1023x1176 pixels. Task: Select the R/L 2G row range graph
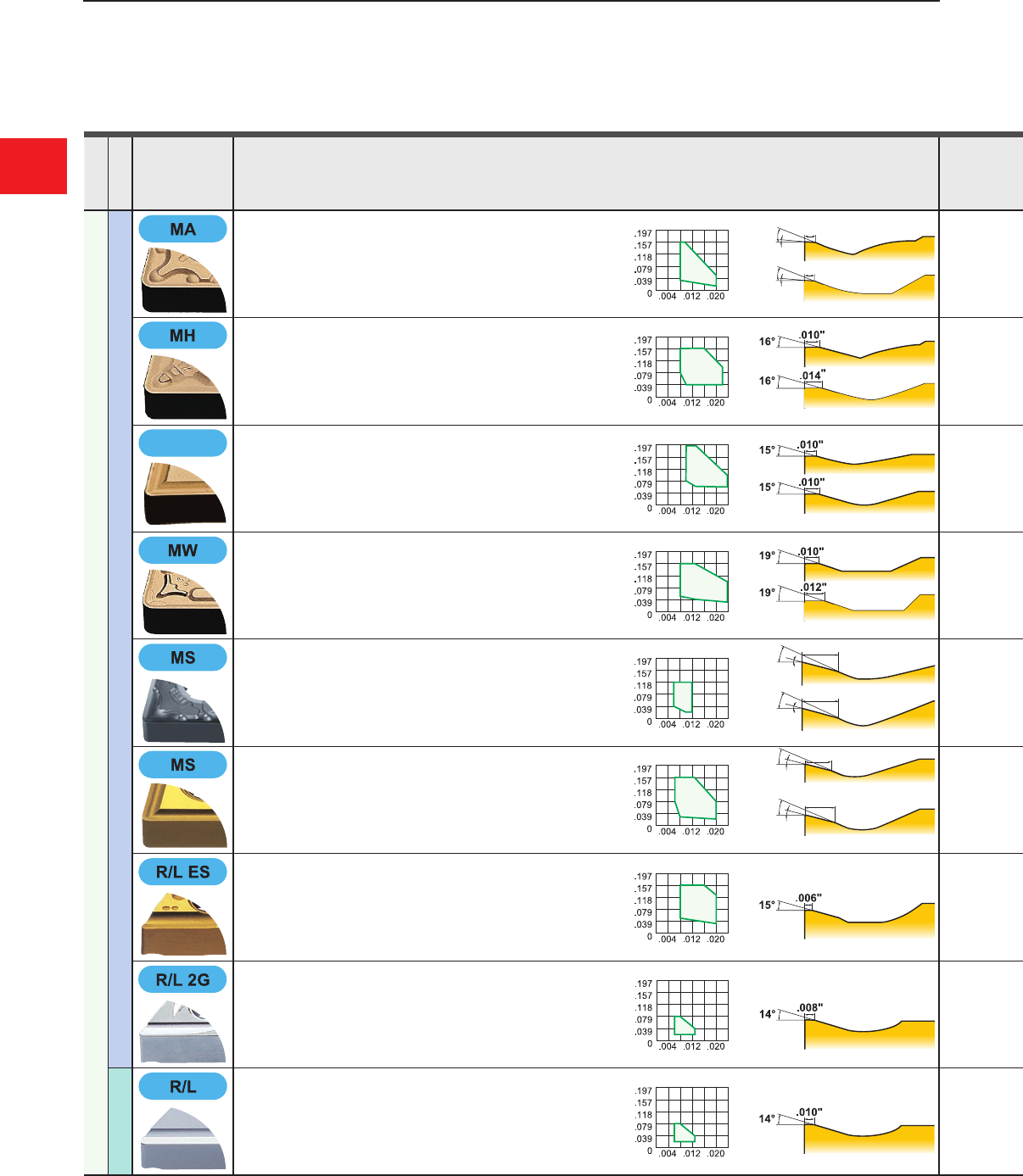pyautogui.click(x=691, y=1015)
